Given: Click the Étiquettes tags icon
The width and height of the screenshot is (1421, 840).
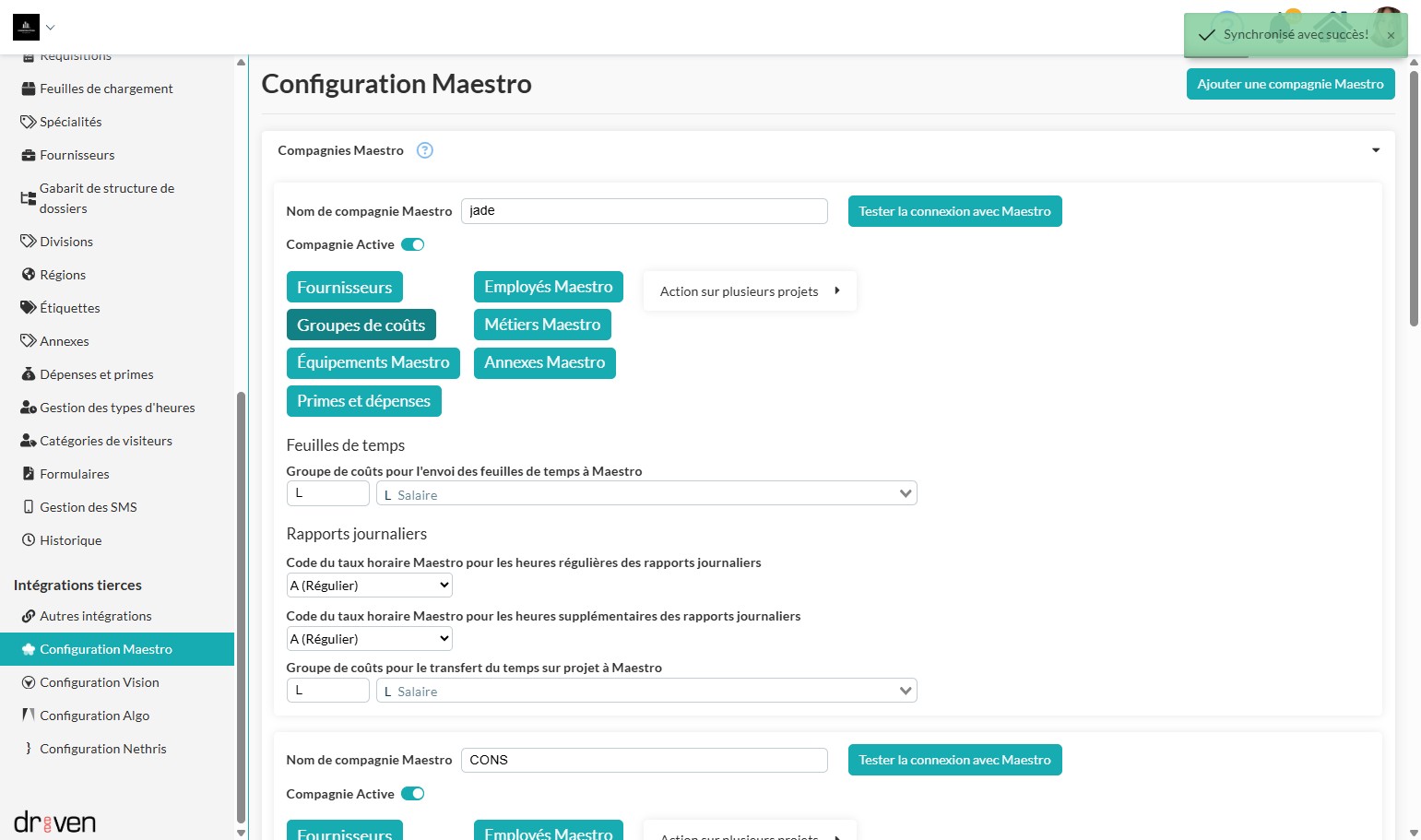Looking at the screenshot, I should (29, 308).
